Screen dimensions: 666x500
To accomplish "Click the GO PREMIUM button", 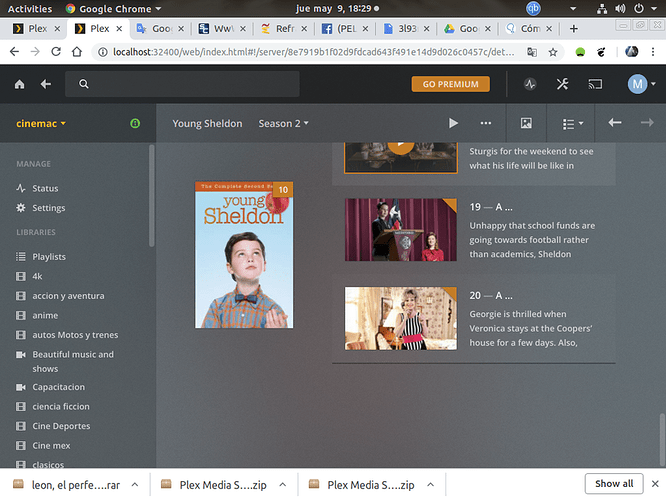I will (450, 84).
